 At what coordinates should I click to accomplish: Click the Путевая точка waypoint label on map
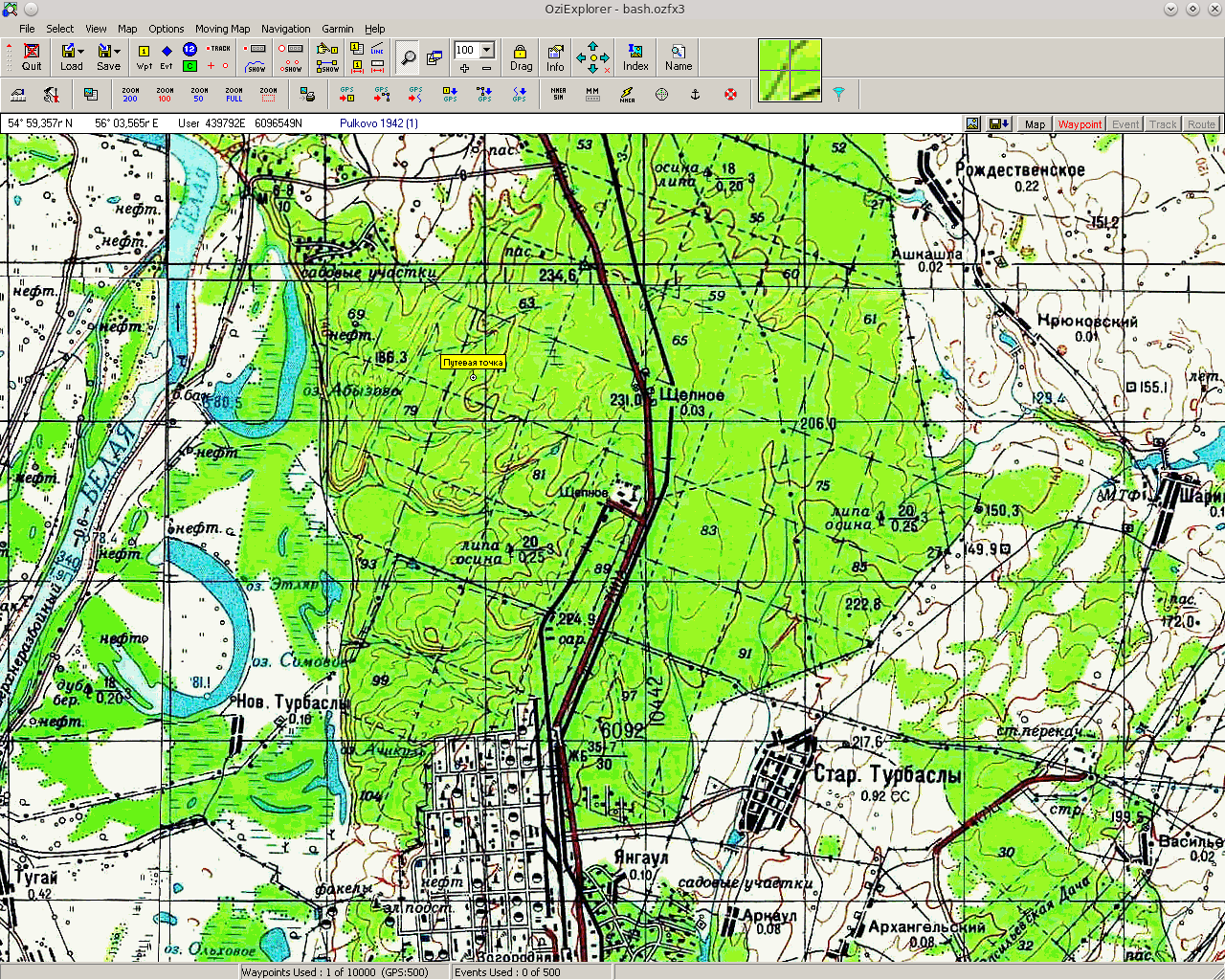coord(473,363)
